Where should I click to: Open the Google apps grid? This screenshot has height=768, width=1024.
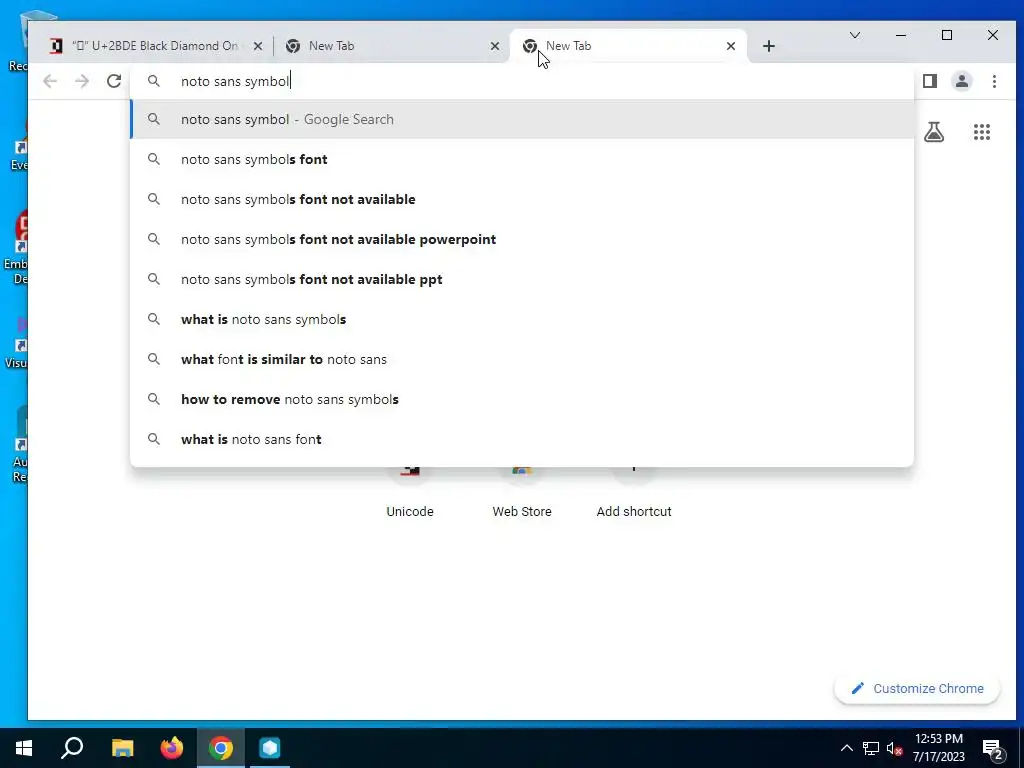pyautogui.click(x=982, y=133)
